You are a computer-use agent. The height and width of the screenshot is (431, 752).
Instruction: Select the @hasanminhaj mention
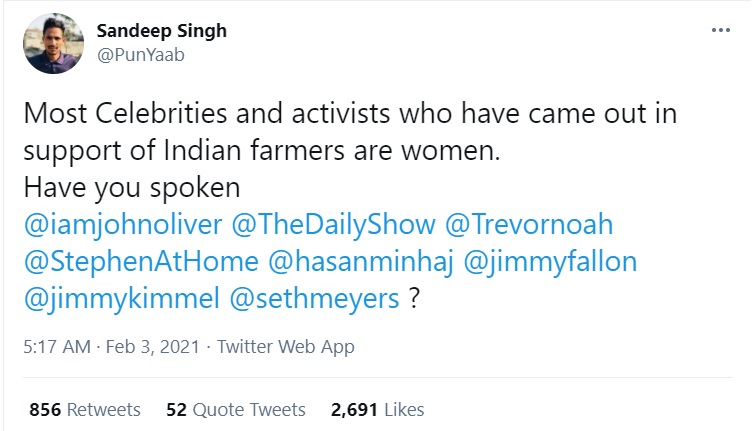348,263
